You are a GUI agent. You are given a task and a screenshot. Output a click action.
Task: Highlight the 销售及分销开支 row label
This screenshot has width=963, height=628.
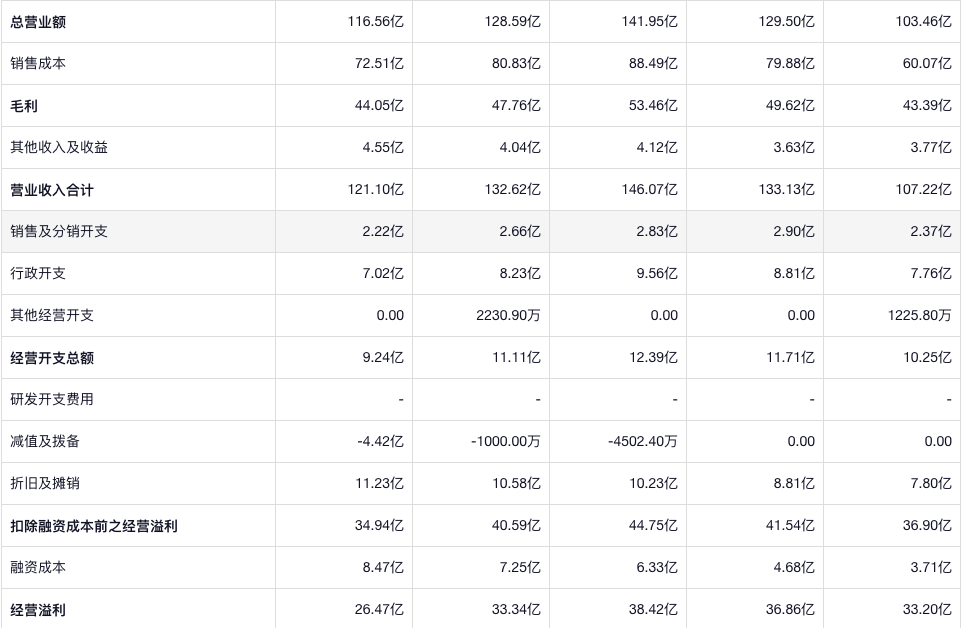pos(60,231)
